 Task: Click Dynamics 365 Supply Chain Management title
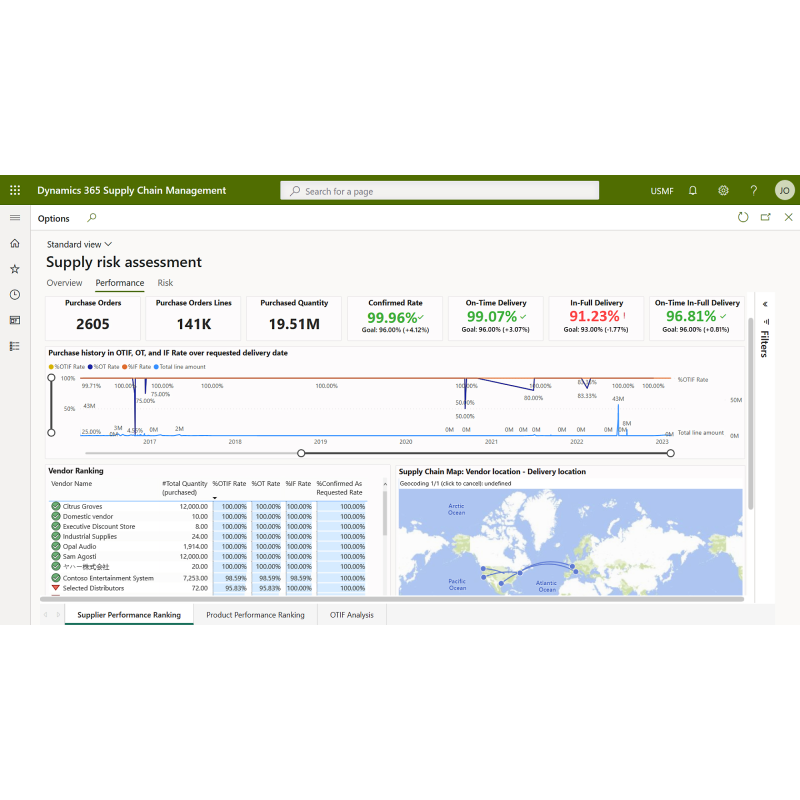click(x=132, y=190)
